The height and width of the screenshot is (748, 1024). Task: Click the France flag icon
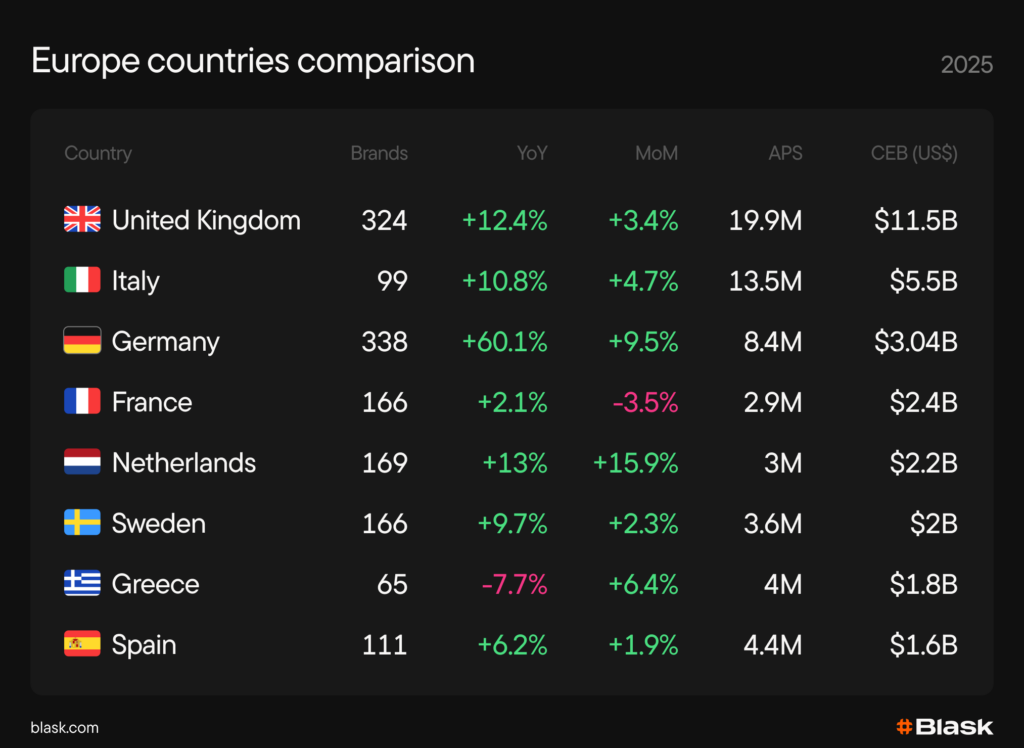tap(82, 402)
